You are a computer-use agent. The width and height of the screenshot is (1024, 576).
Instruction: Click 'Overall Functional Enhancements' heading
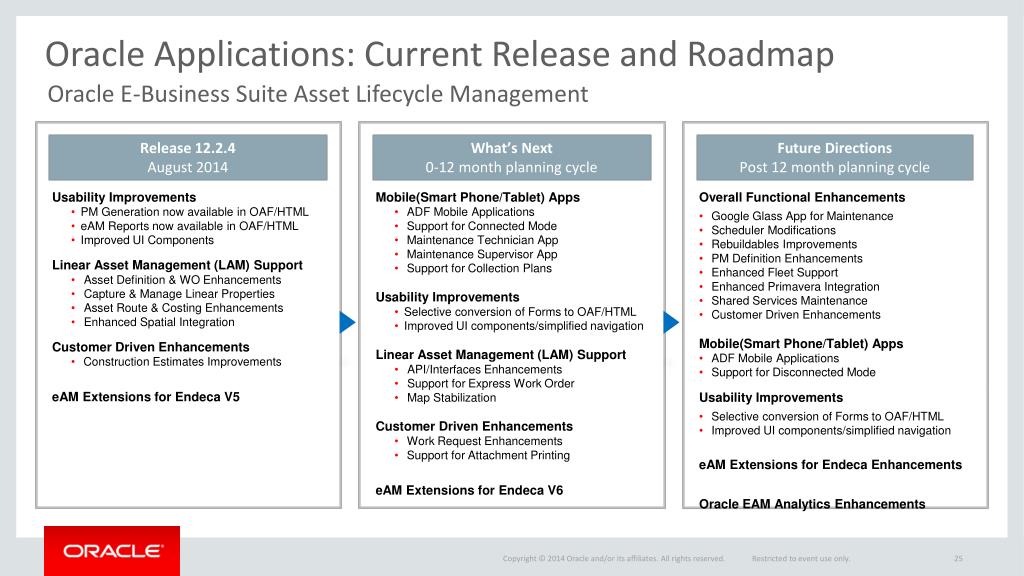[x=802, y=197]
